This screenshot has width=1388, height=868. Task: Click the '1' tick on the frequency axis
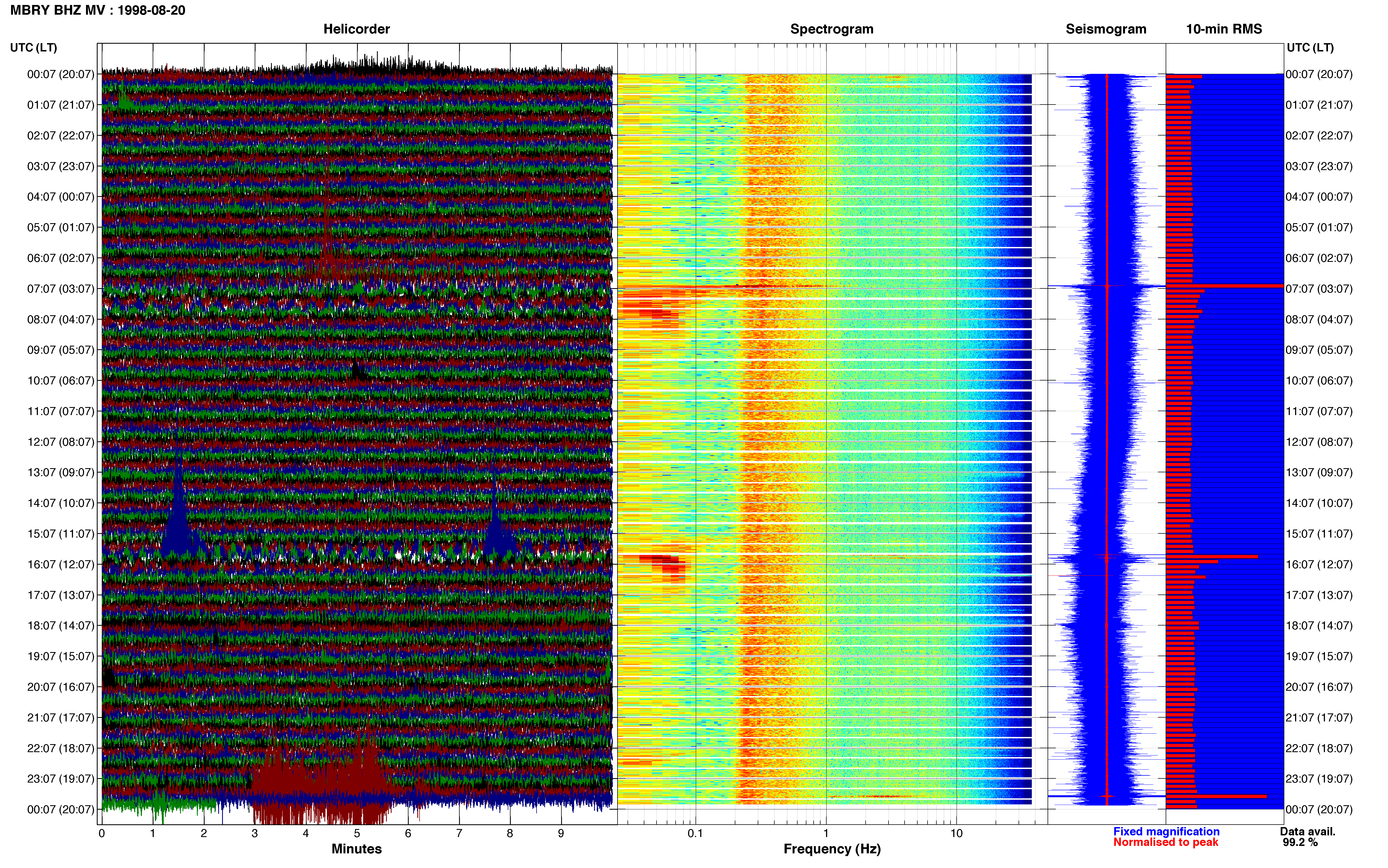coord(826,833)
